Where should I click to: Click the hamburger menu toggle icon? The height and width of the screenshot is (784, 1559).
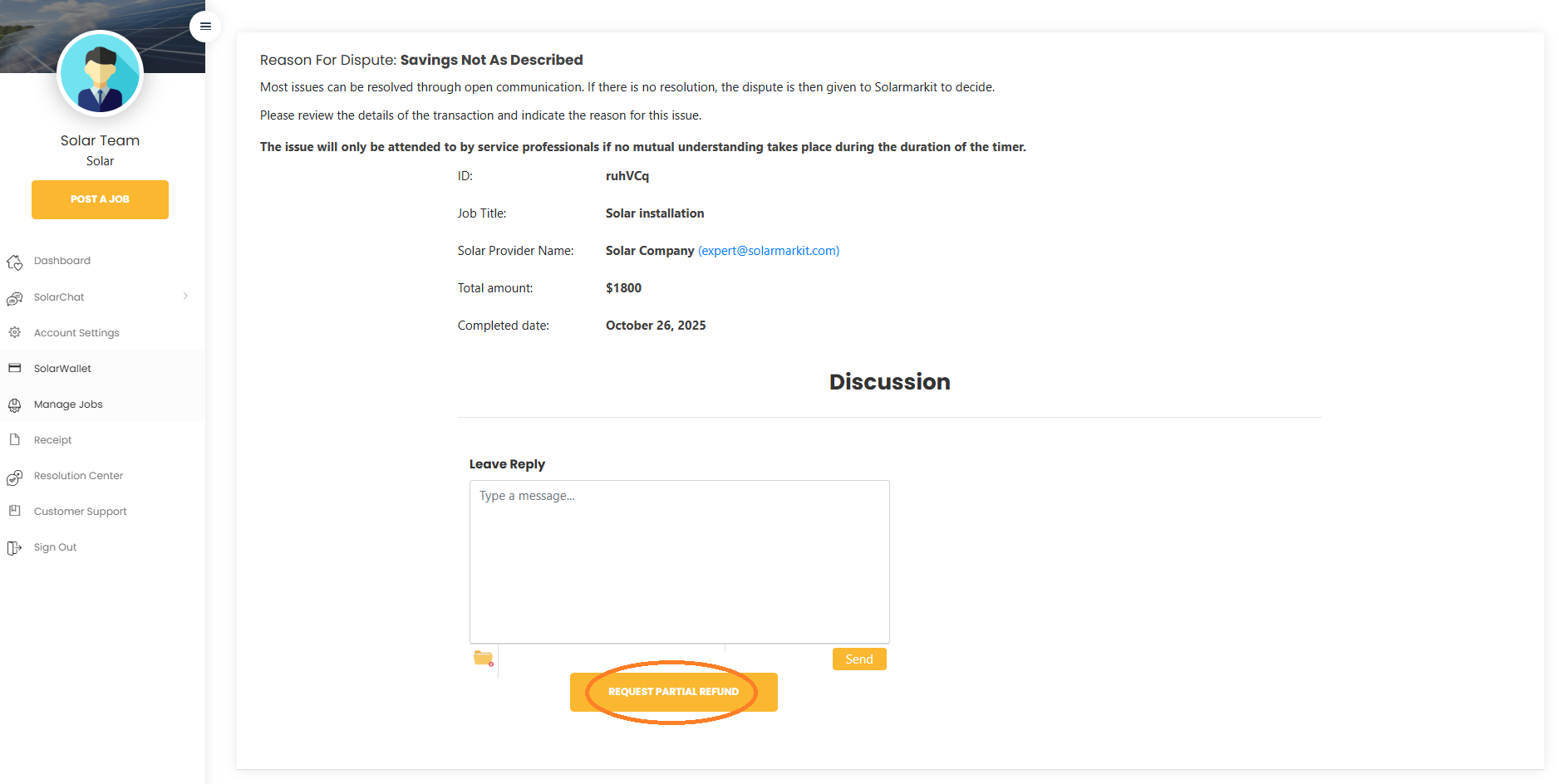coord(205,27)
